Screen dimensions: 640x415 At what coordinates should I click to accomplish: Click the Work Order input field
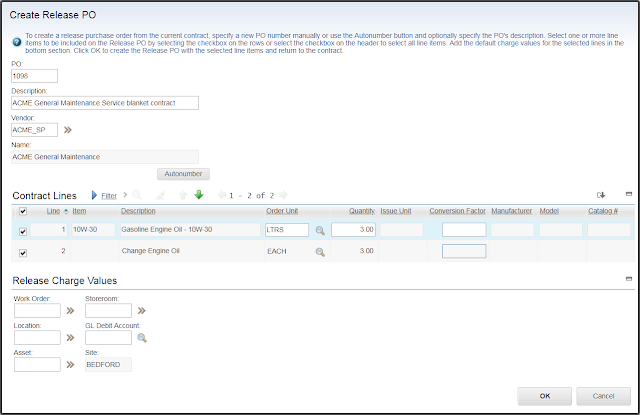[x=37, y=311]
